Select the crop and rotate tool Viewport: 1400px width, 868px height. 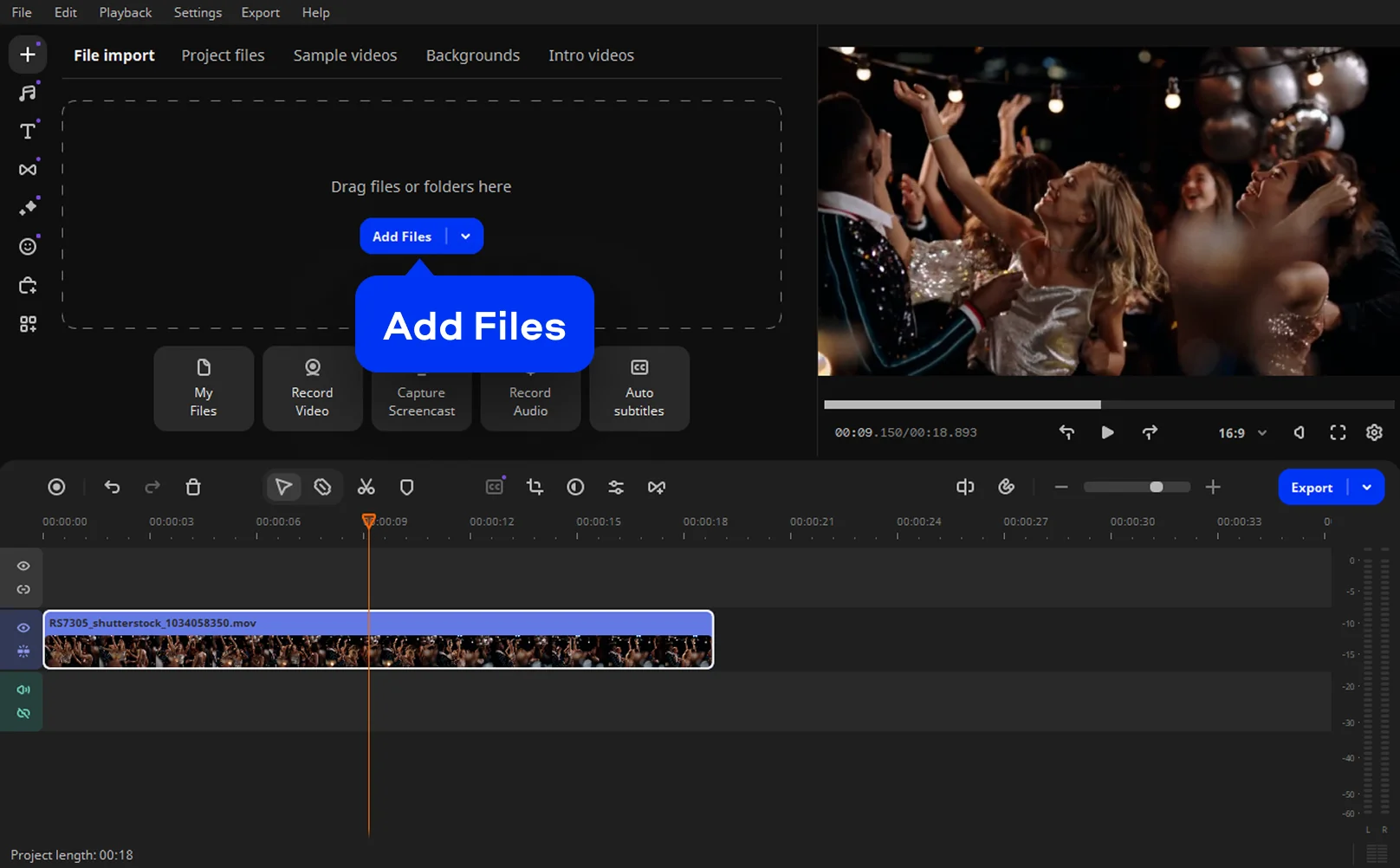[535, 487]
